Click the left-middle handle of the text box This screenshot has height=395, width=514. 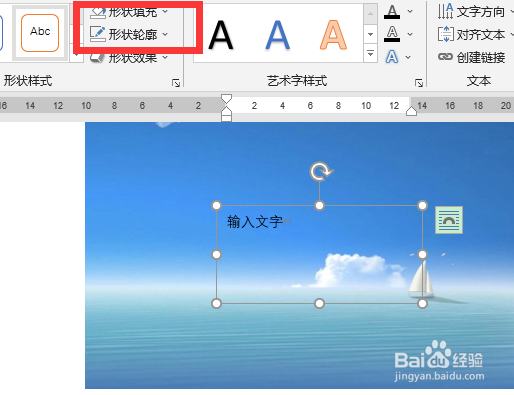point(217,255)
